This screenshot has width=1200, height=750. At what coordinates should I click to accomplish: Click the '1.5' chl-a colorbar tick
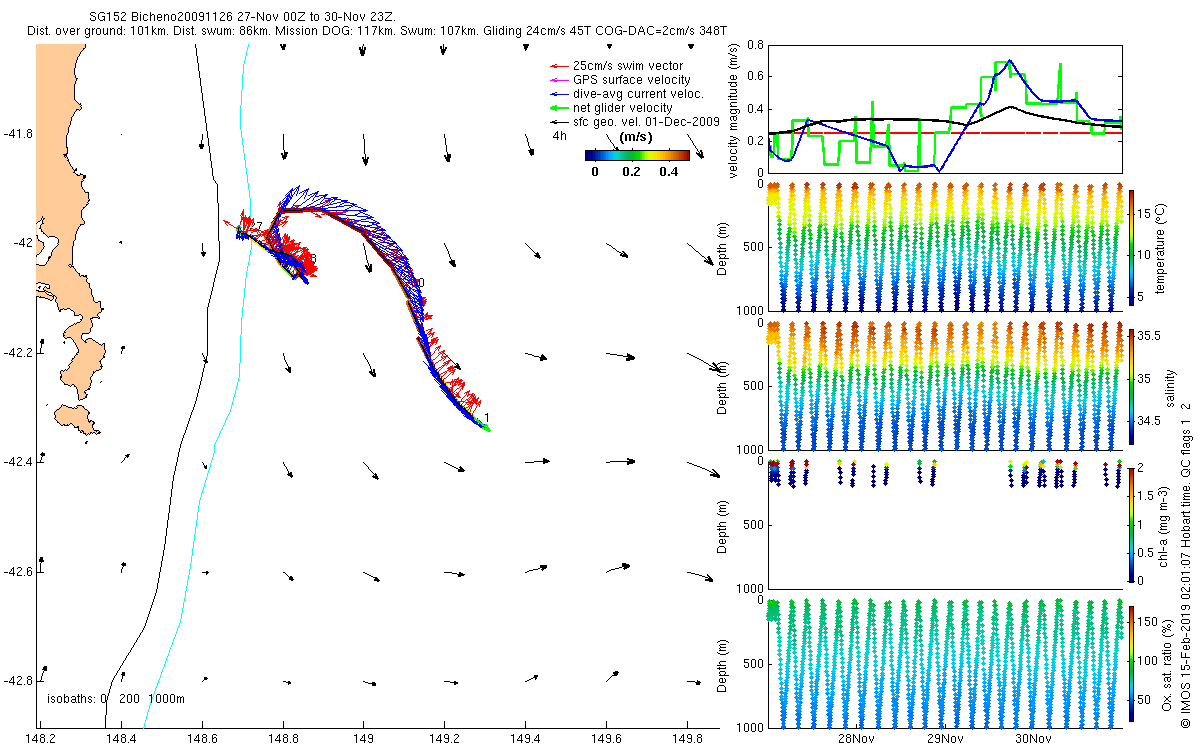click(1147, 495)
